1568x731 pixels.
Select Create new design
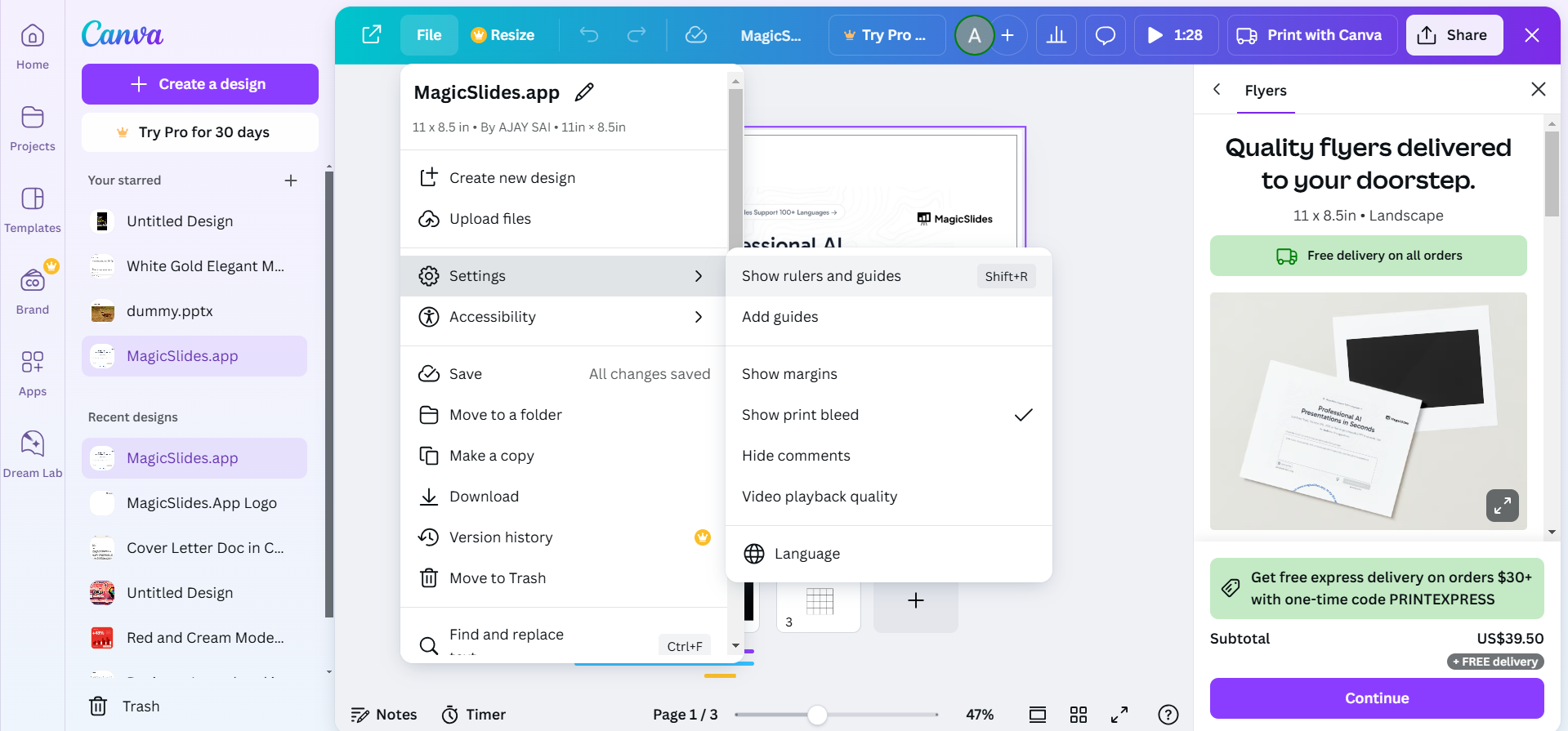[564, 178]
